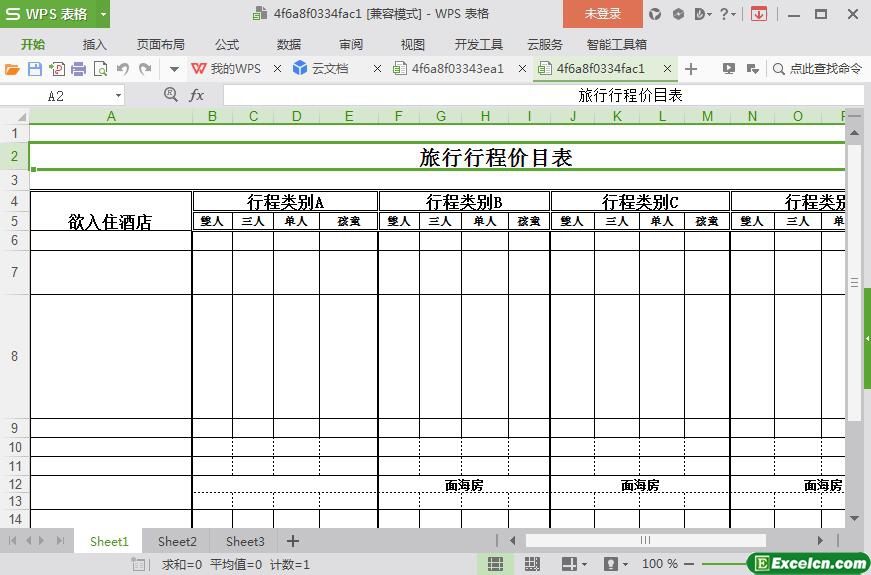Image resolution: width=871 pixels, height=575 pixels.
Task: Open the 插入 ribbon tab
Action: tap(94, 44)
